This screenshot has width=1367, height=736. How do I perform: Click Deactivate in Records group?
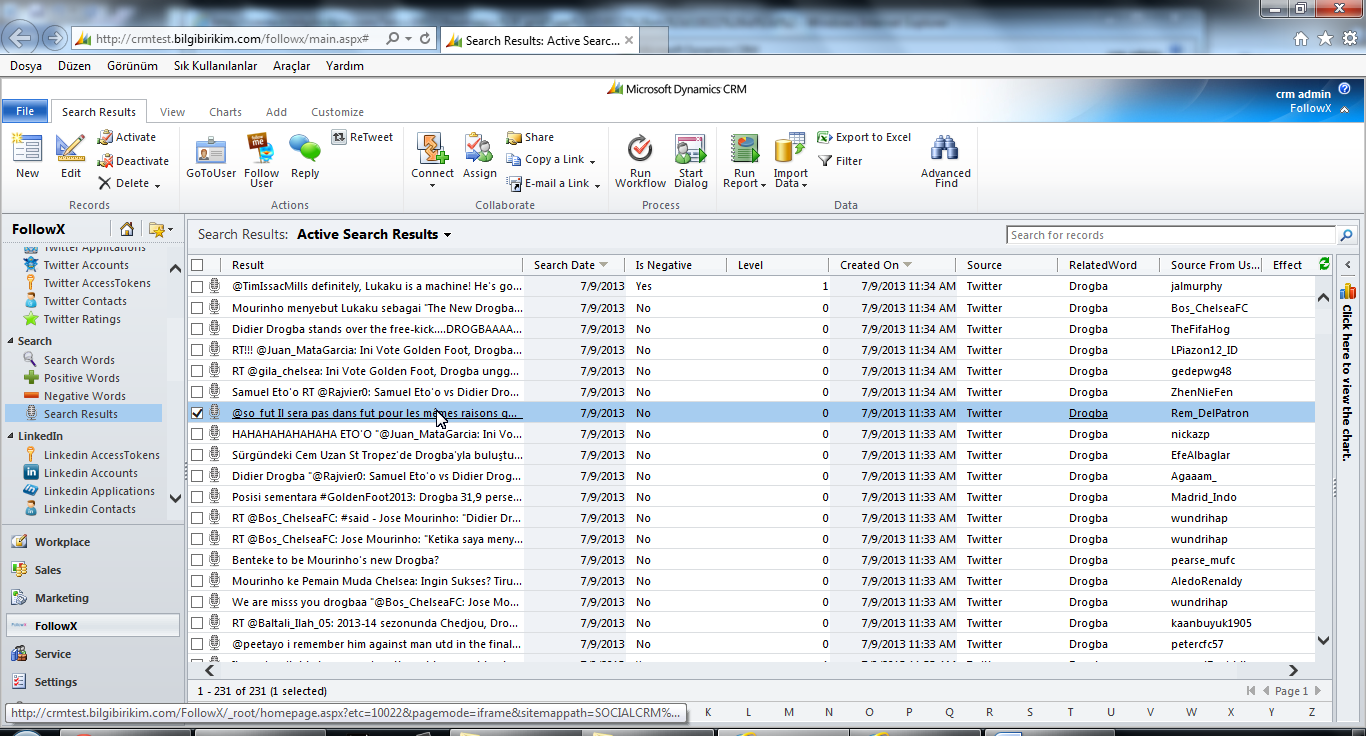[133, 160]
